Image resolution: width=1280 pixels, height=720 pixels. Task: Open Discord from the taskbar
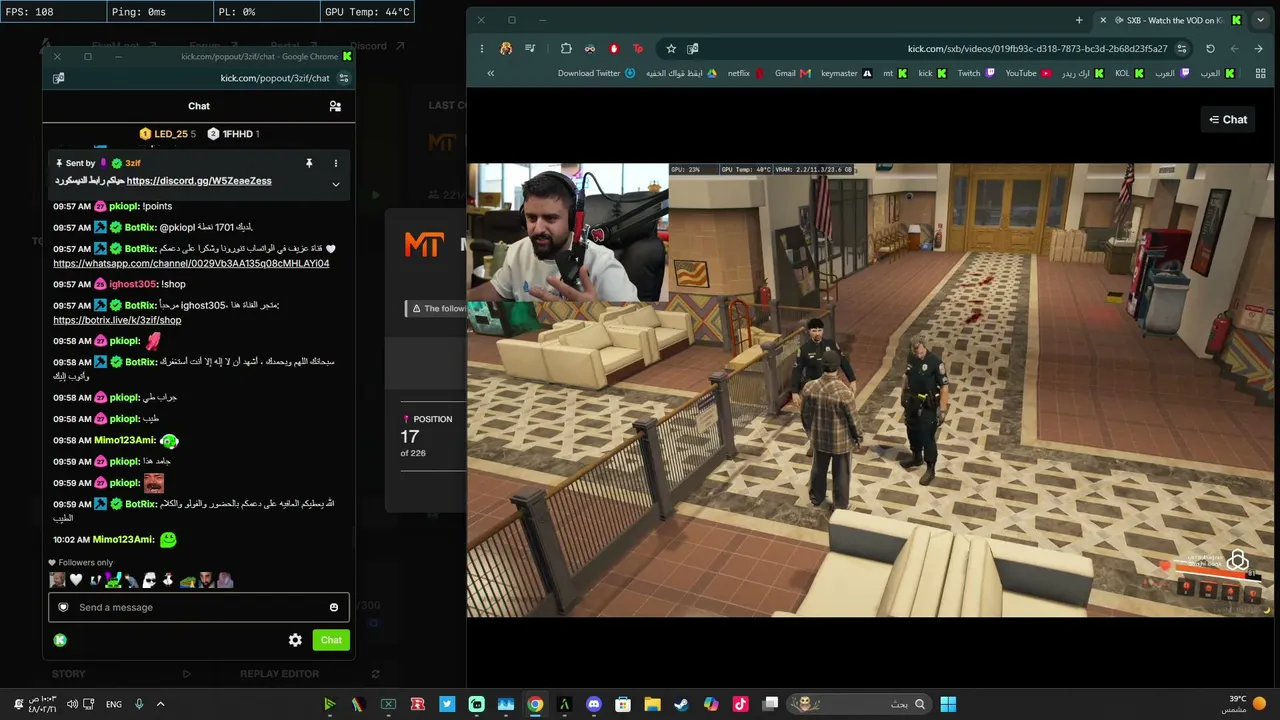[594, 704]
